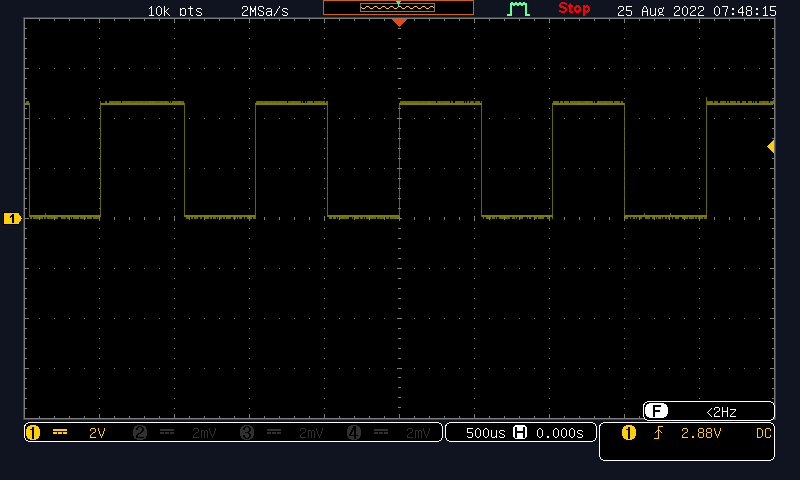Click the waveform memory overview bar
The height and width of the screenshot is (480, 800).
(398, 8)
